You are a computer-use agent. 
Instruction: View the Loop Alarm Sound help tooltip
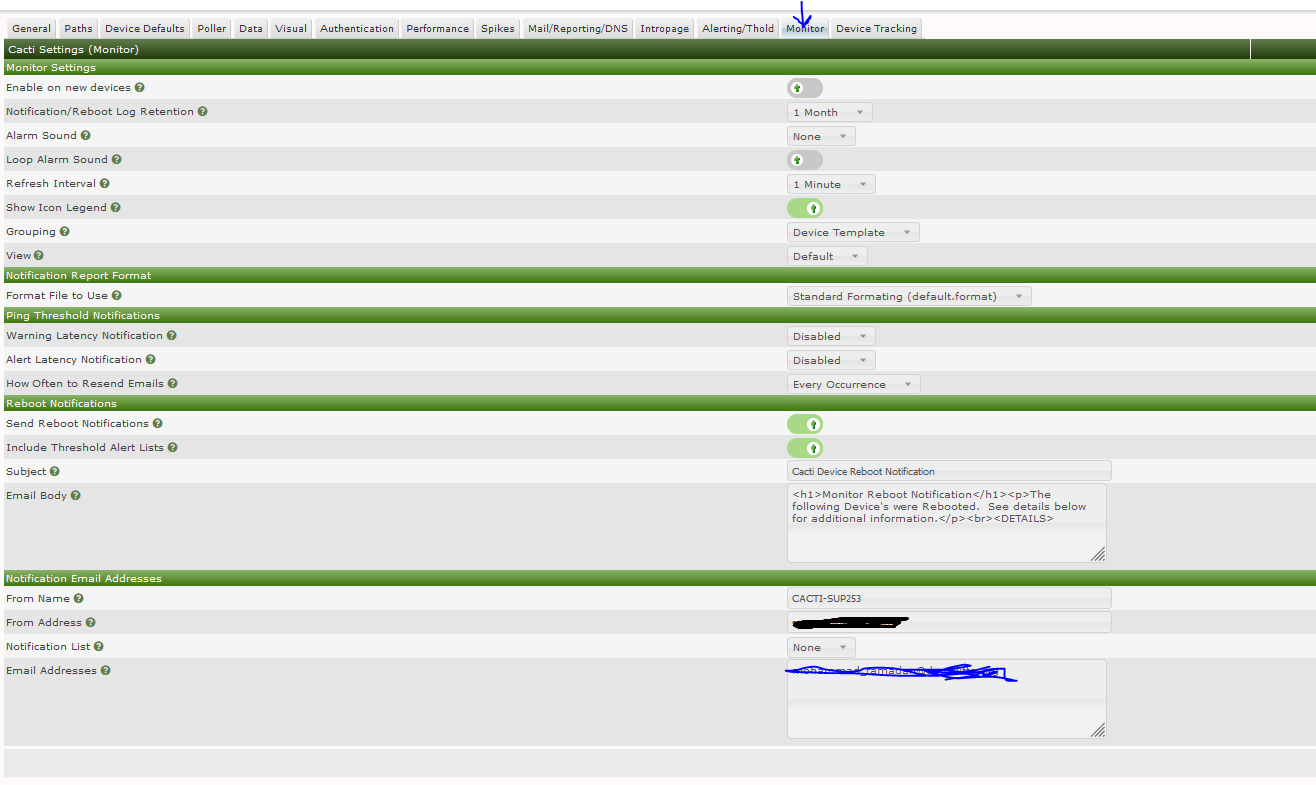(x=116, y=160)
